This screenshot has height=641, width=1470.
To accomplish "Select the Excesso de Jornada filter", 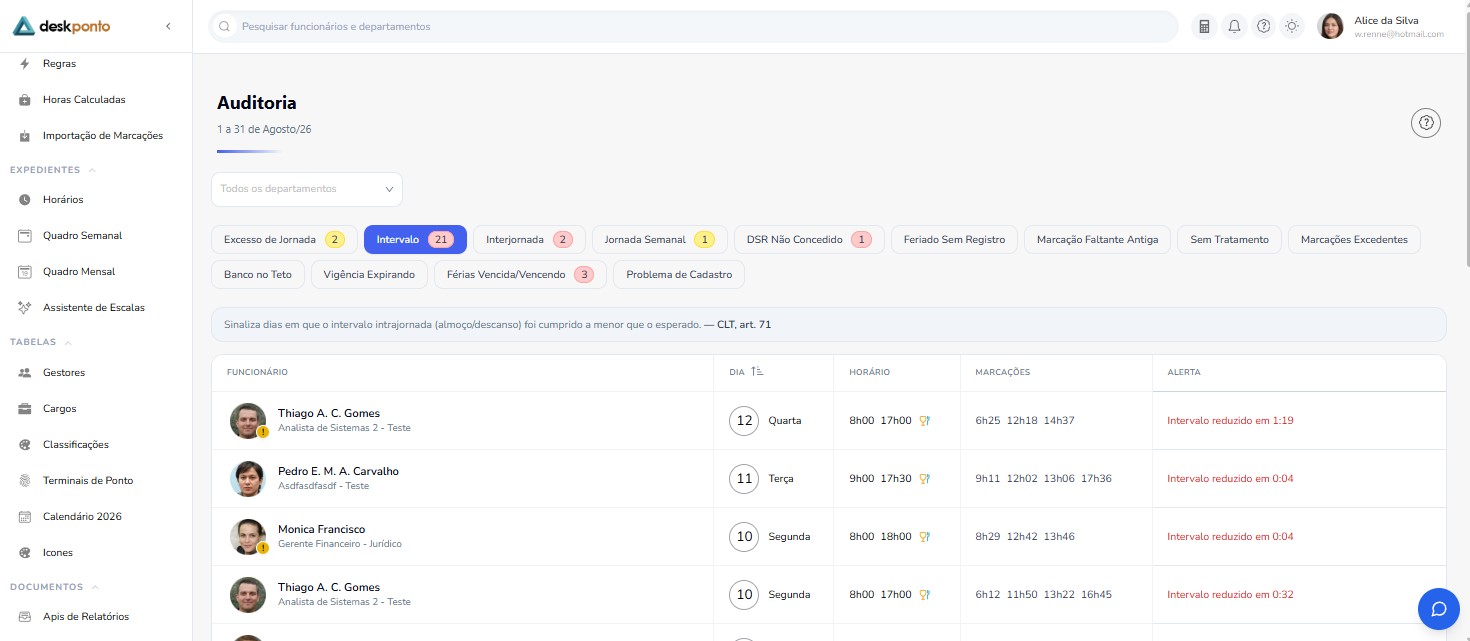I will coord(284,240).
